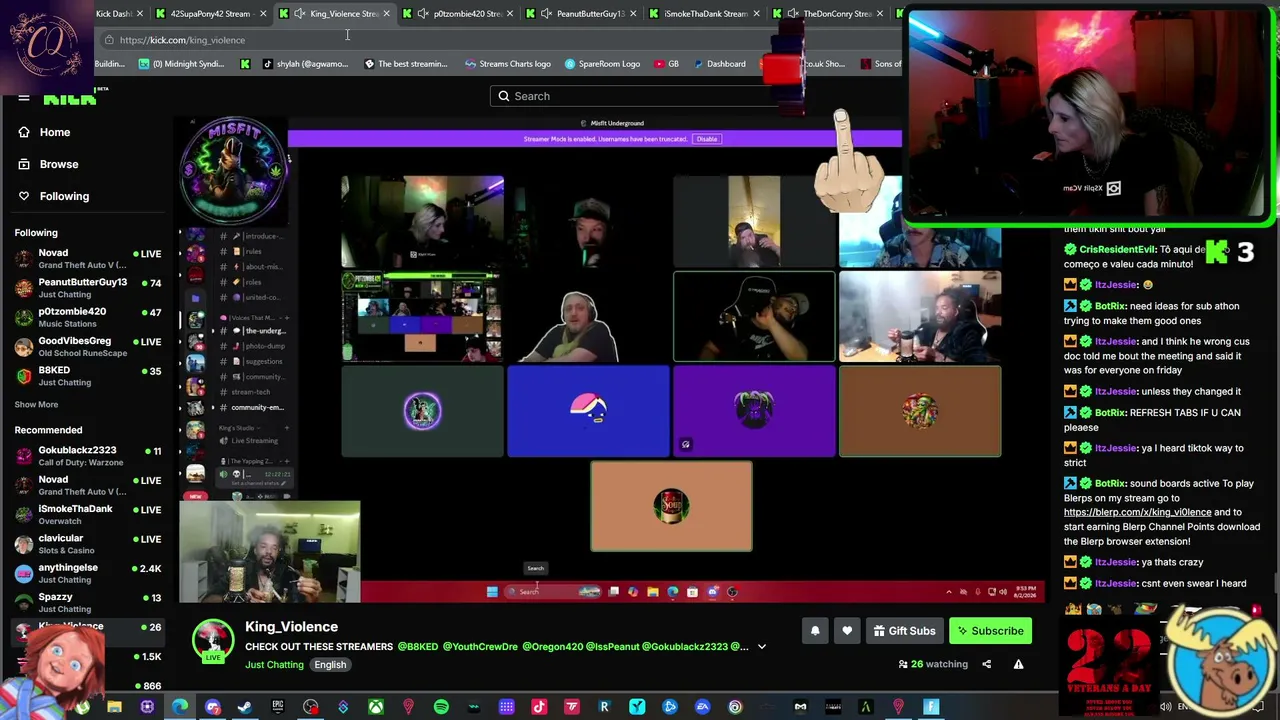Open the Midnight Syndi... bookmark

point(181,64)
